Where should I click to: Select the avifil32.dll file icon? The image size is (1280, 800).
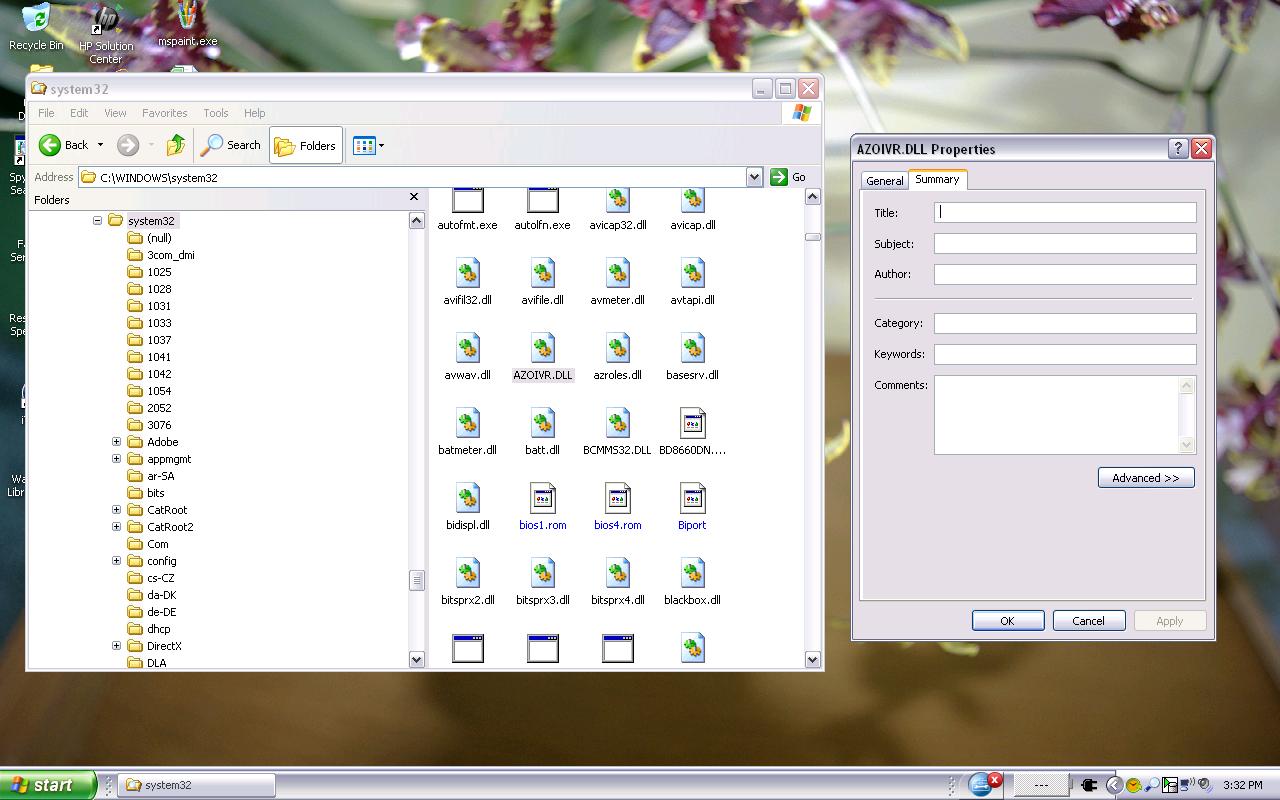tap(467, 274)
